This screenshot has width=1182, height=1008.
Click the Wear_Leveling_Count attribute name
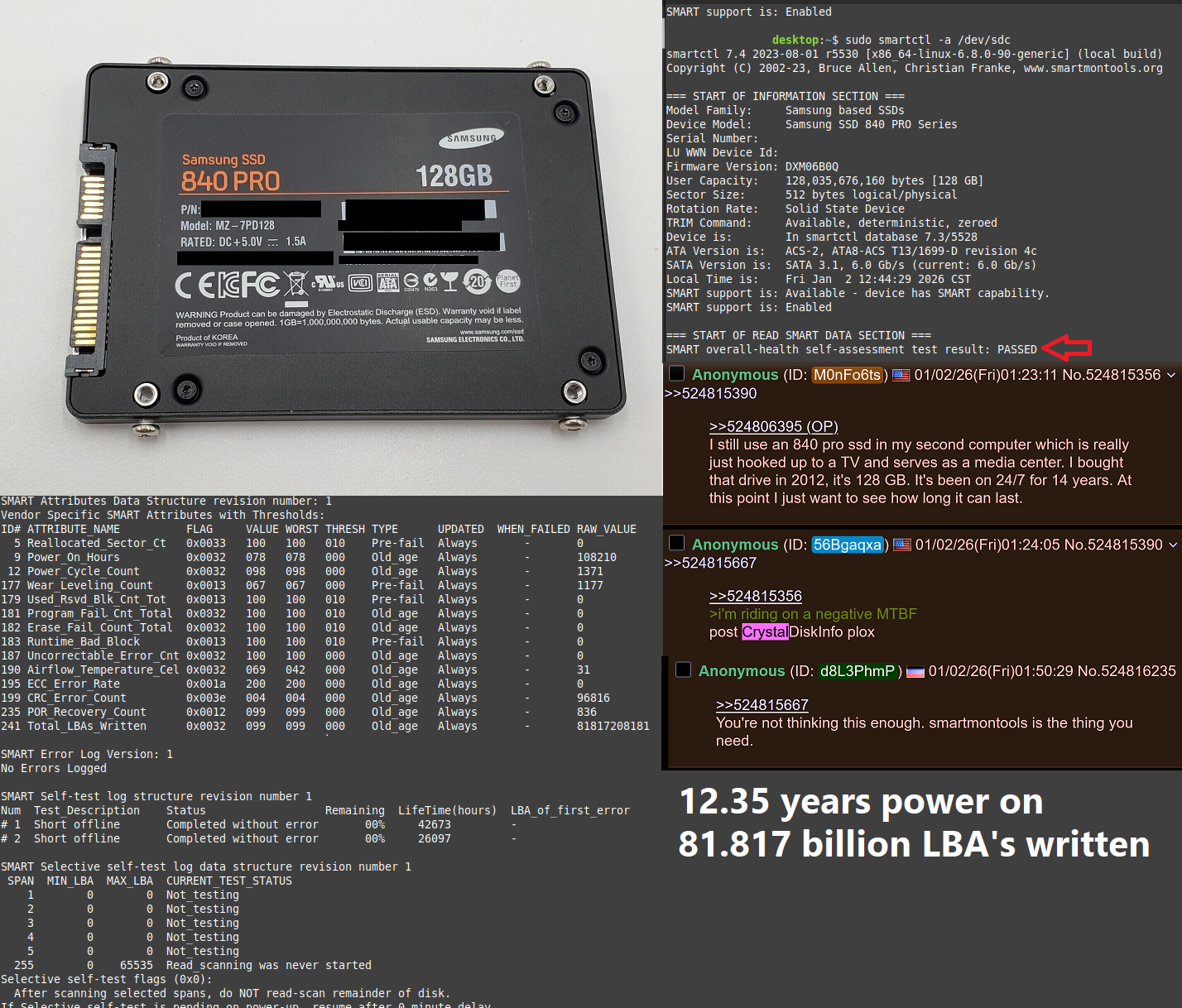tap(90, 585)
